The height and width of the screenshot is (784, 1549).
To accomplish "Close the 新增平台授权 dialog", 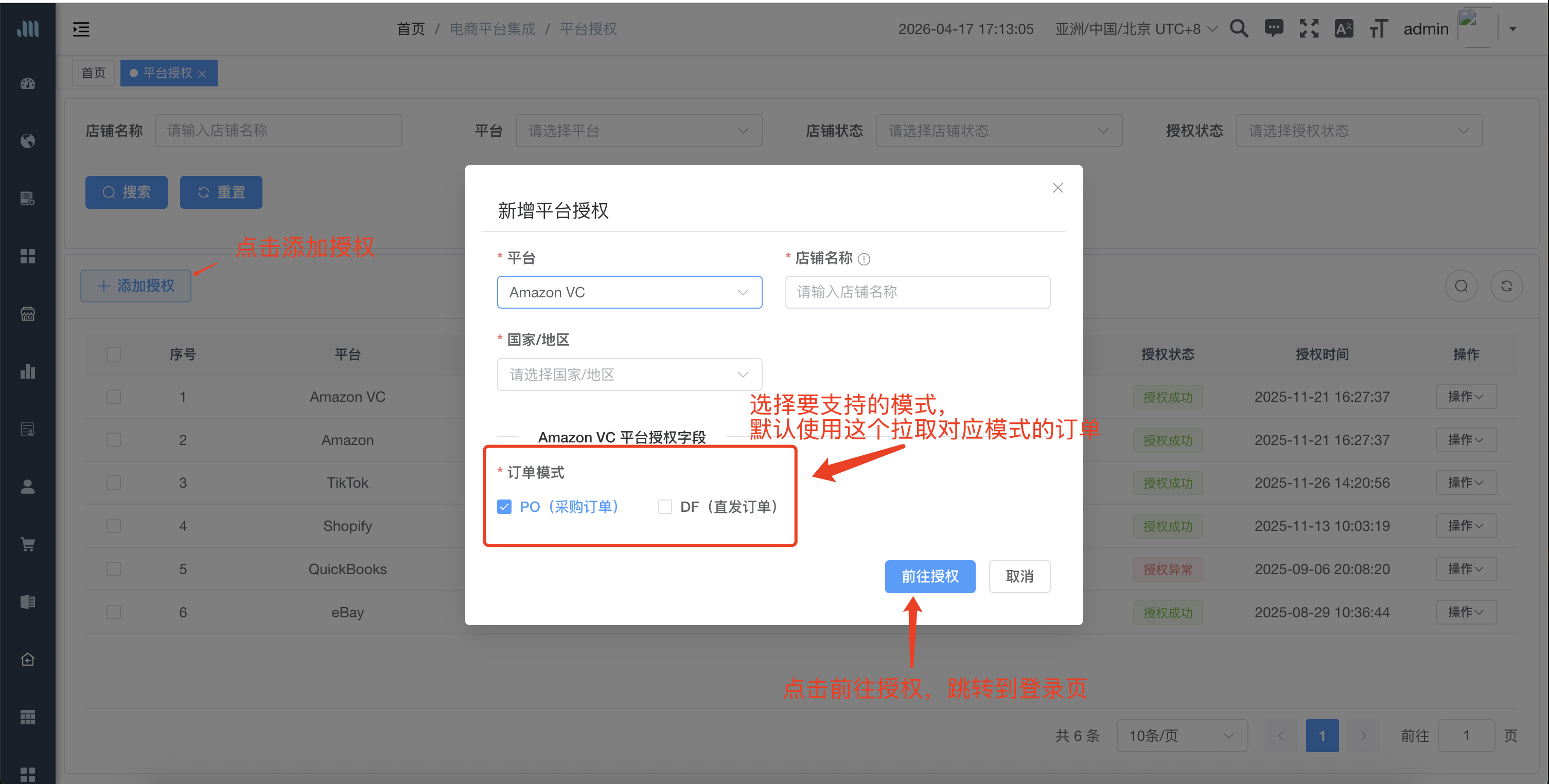I will (1058, 188).
